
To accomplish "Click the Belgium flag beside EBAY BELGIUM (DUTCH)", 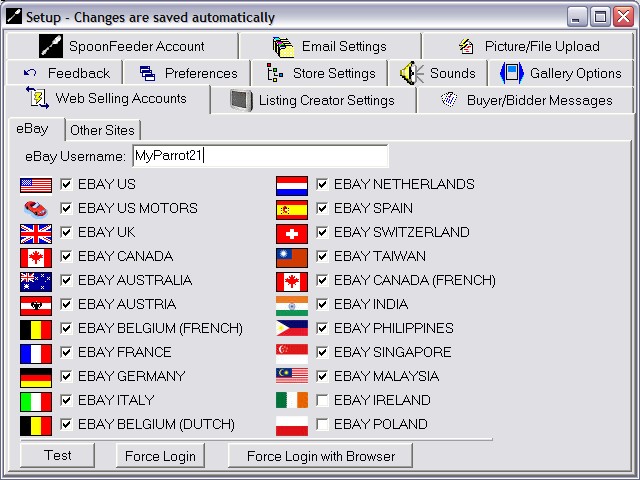I will click(x=36, y=426).
